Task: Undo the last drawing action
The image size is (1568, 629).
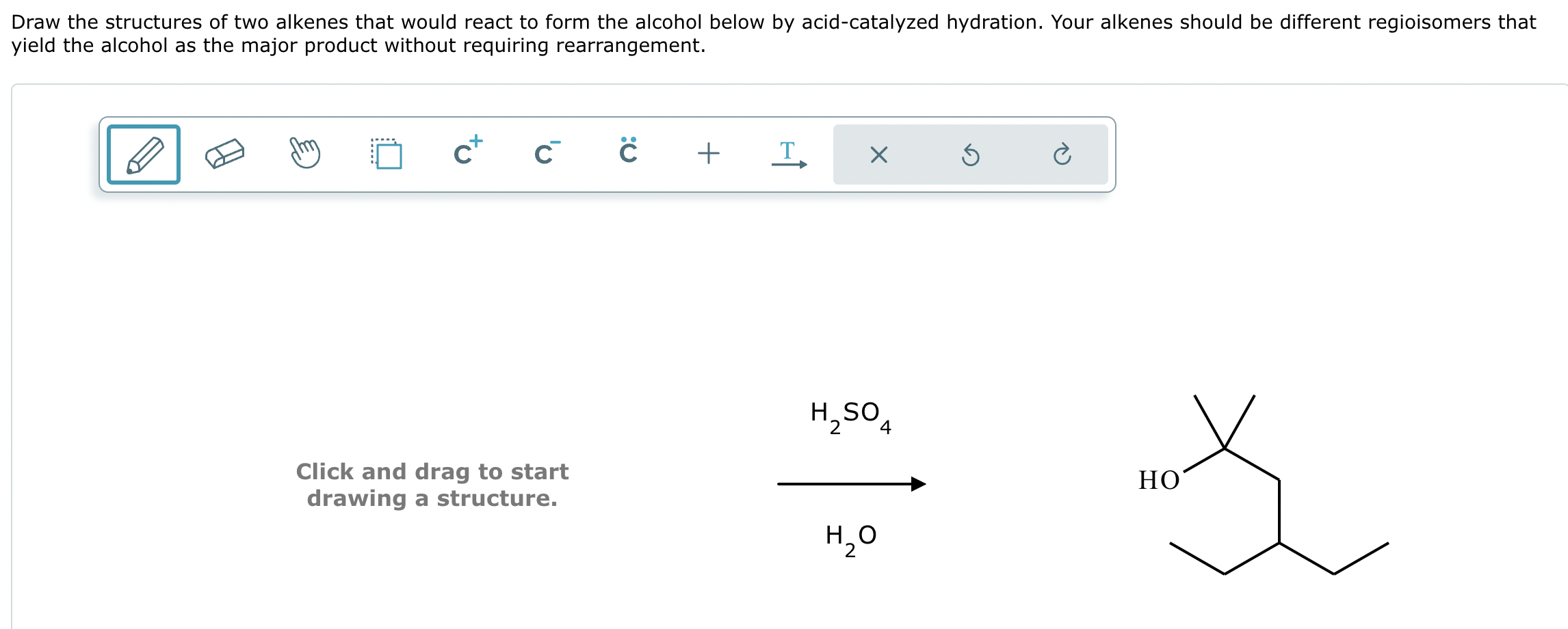Action: (970, 155)
